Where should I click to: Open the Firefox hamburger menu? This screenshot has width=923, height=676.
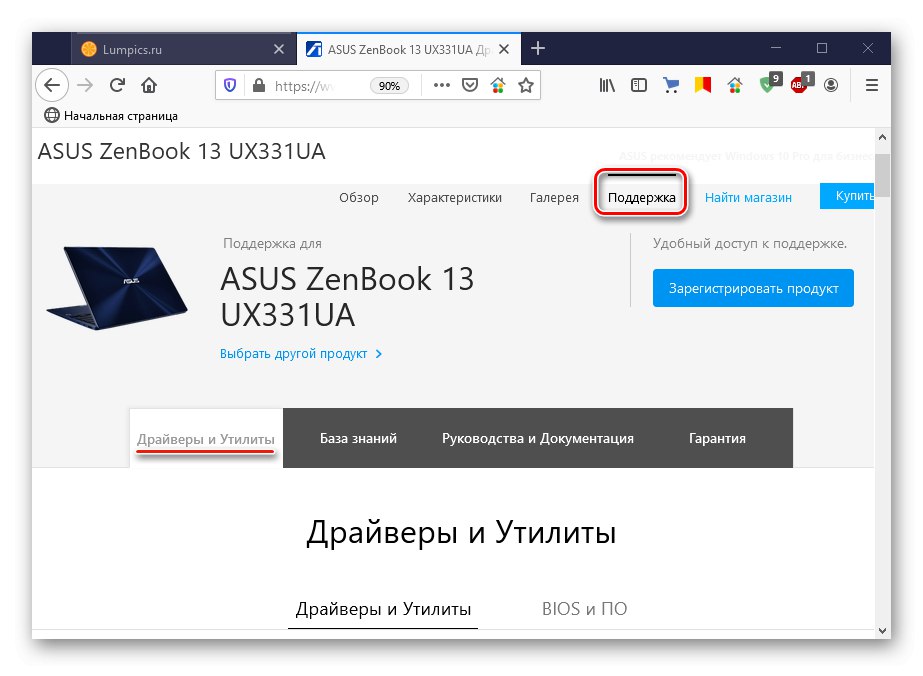pos(872,85)
